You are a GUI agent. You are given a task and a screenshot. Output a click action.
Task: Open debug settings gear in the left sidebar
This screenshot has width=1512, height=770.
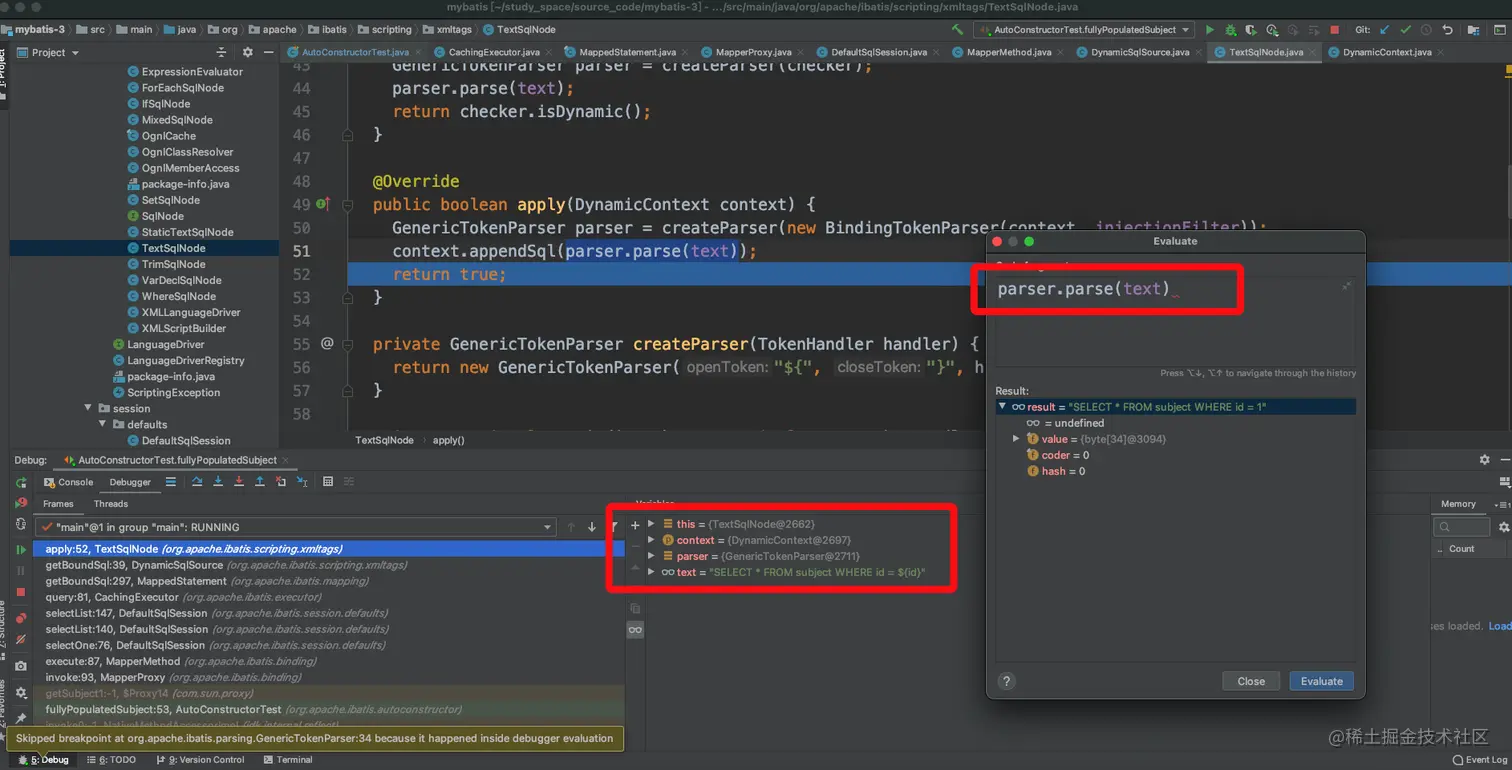pos(21,692)
